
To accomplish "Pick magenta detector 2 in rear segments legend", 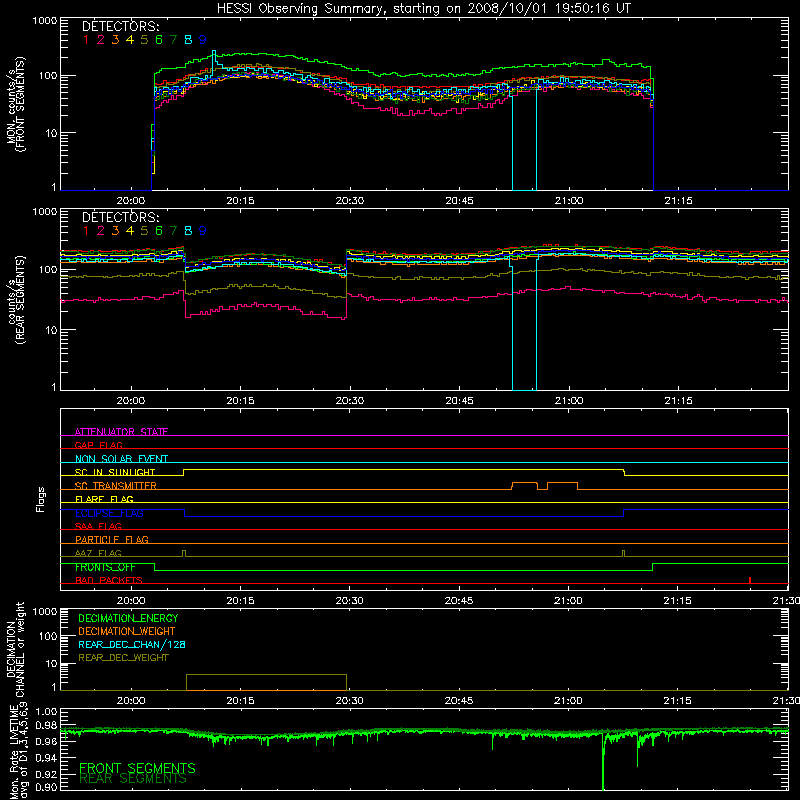I will [101, 231].
